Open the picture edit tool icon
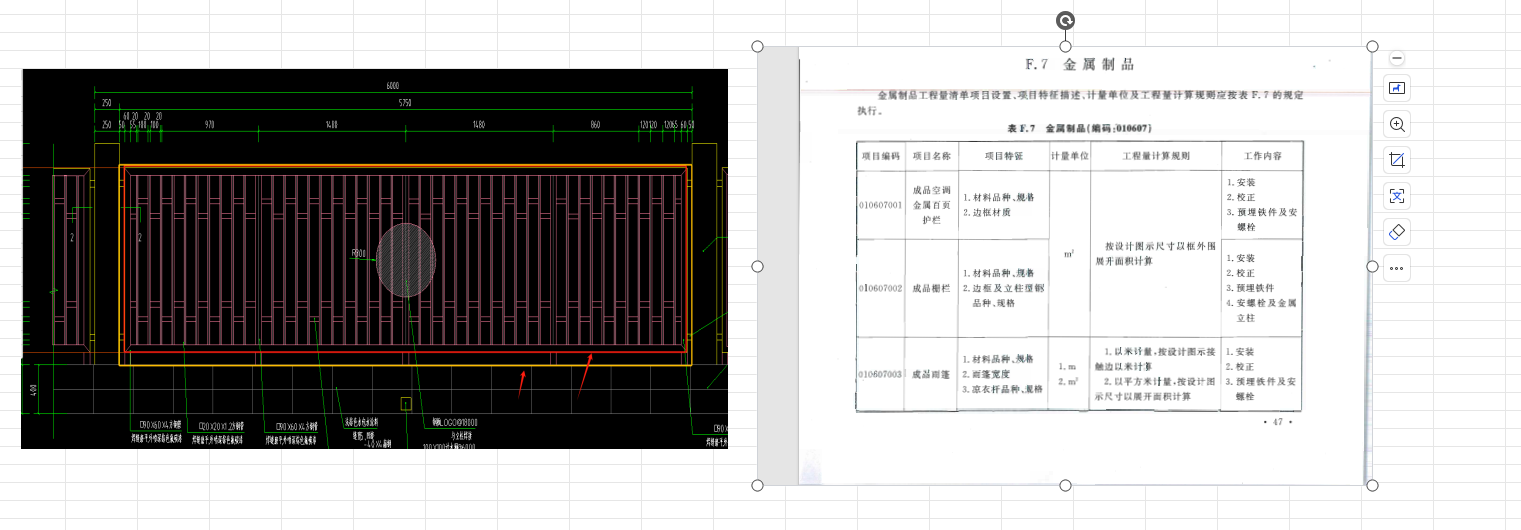Viewport: 1521px width, 530px height. 1397,89
